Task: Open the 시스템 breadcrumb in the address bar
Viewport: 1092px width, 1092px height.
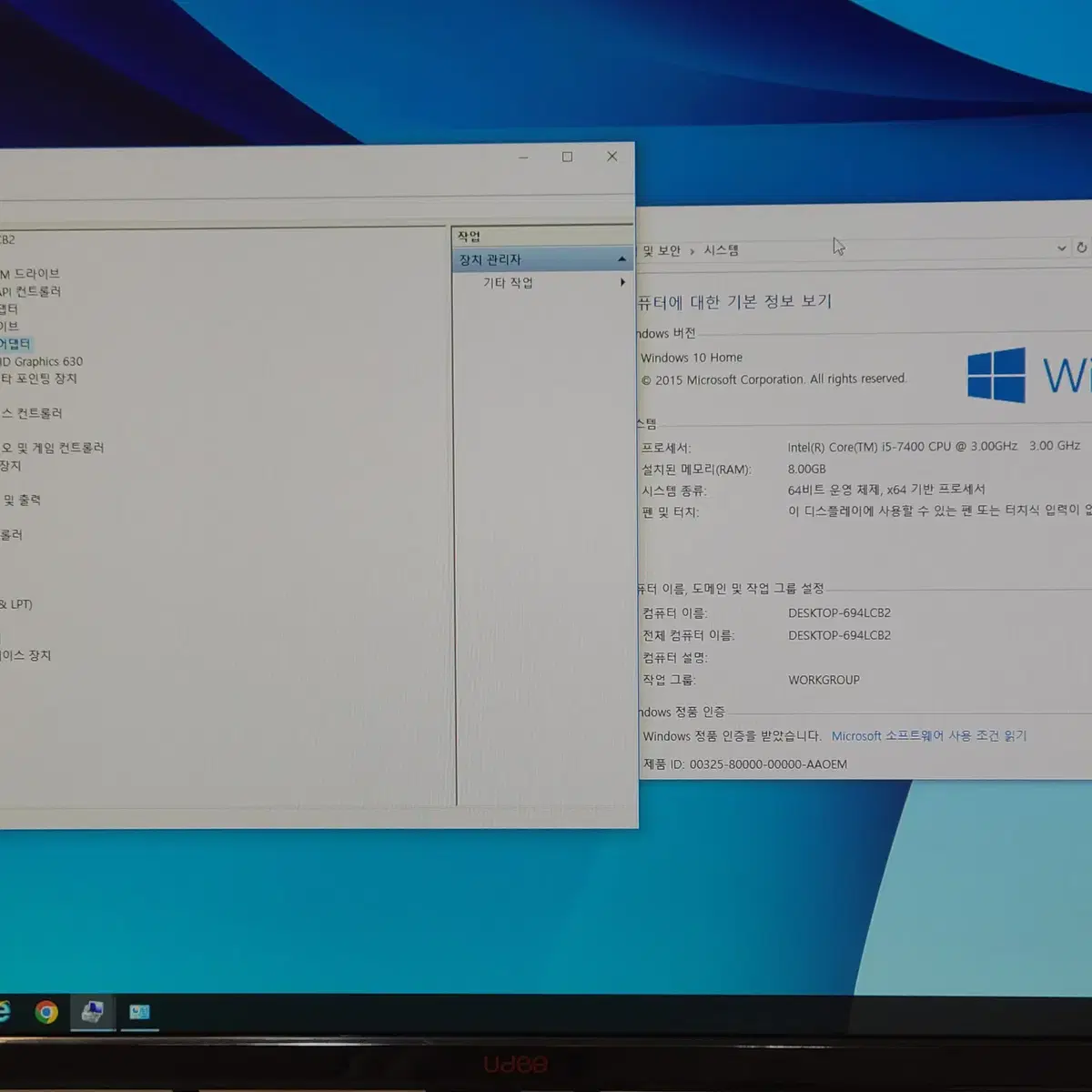Action: 721,250
